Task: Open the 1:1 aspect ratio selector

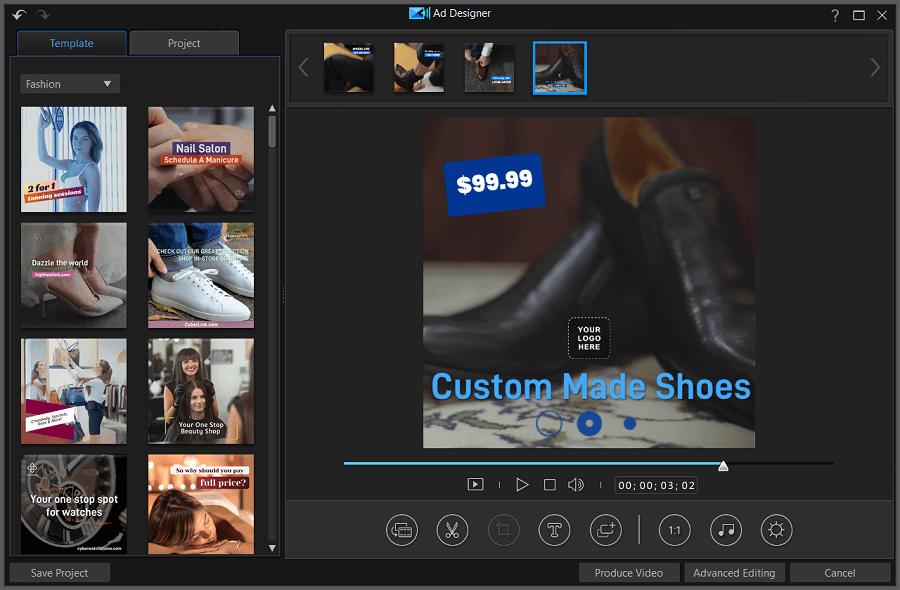Action: click(x=674, y=530)
